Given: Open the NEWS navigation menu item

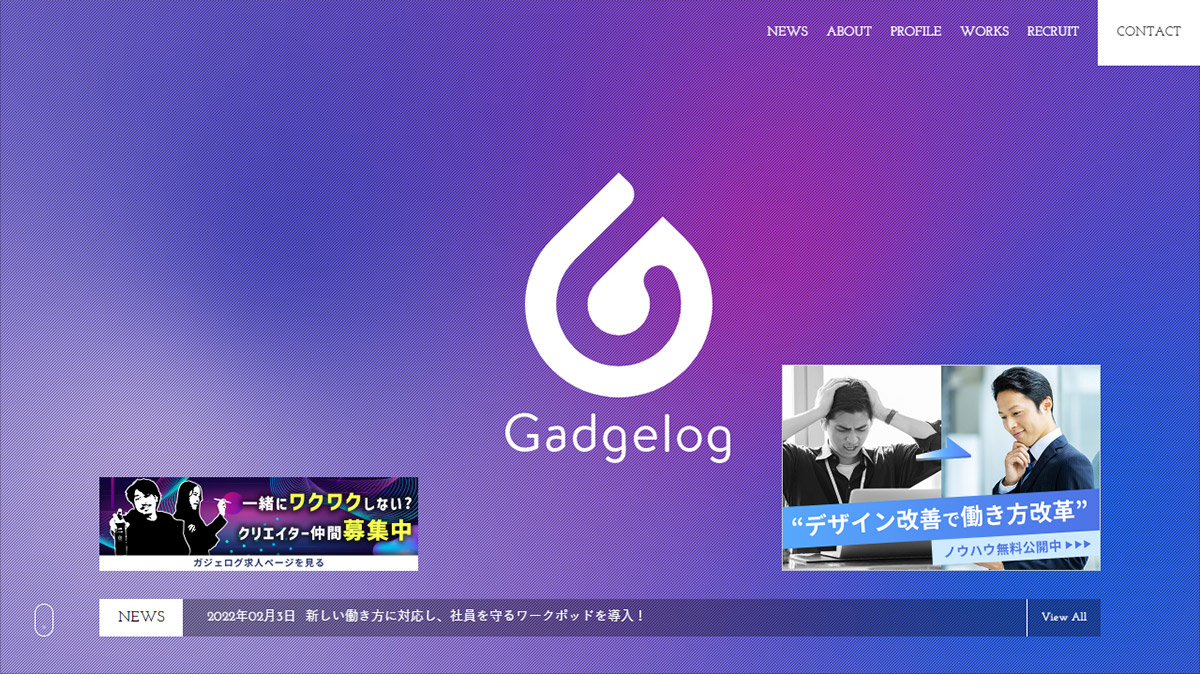Looking at the screenshot, I should coord(787,32).
